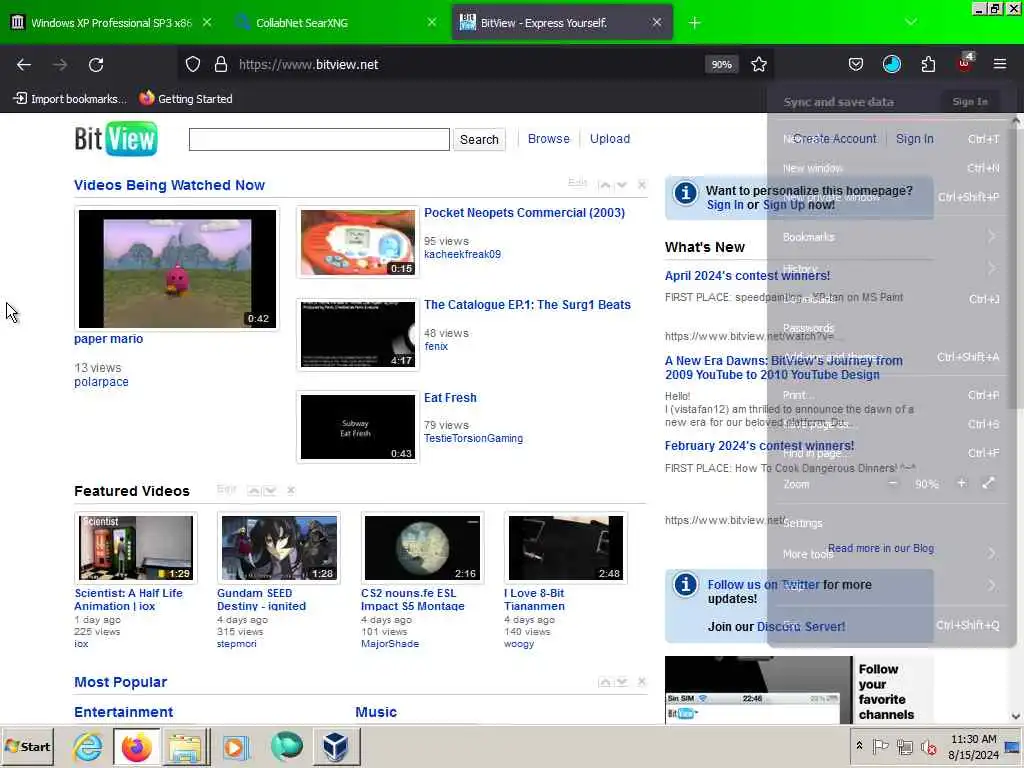Open the Pocket Neopets Commercial (2003) link
Image resolution: width=1024 pixels, height=768 pixels.
click(524, 213)
